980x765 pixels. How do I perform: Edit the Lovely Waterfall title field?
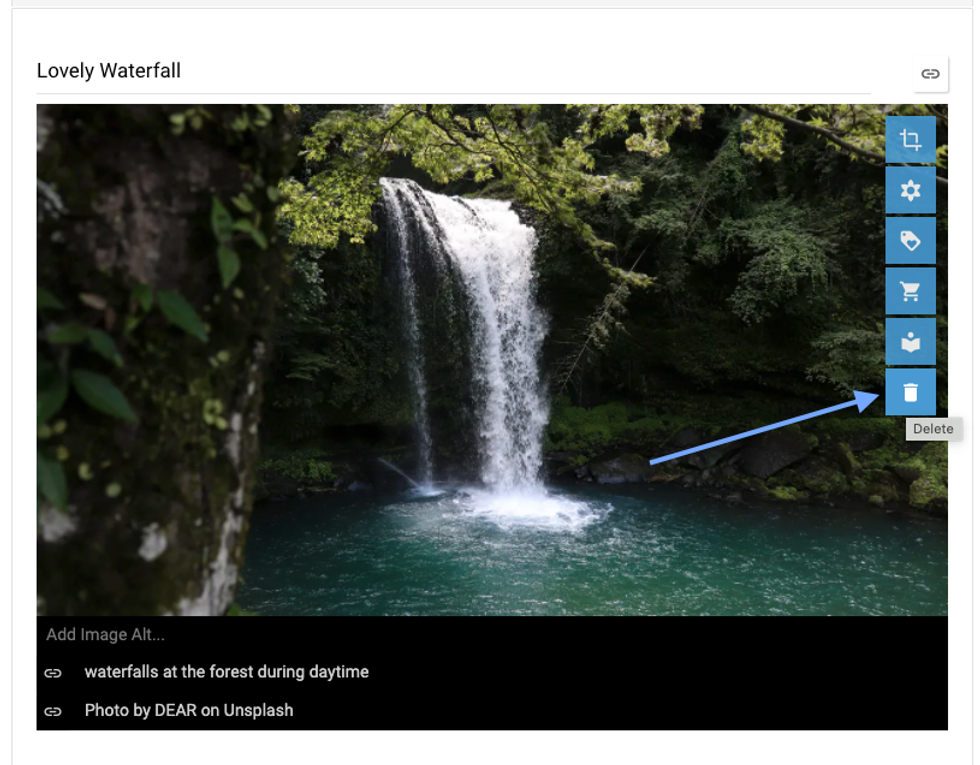point(453,71)
